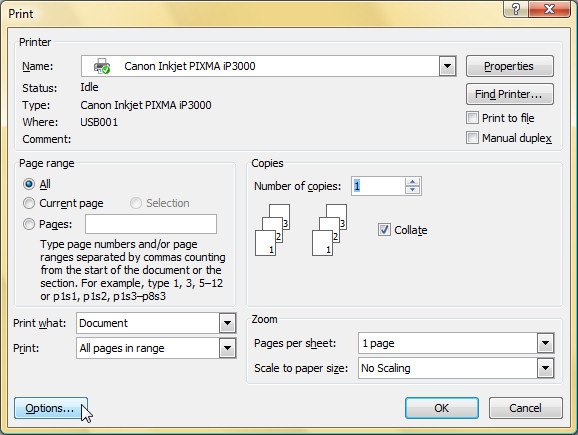Enable the Manual duplex checkbox

472,138
